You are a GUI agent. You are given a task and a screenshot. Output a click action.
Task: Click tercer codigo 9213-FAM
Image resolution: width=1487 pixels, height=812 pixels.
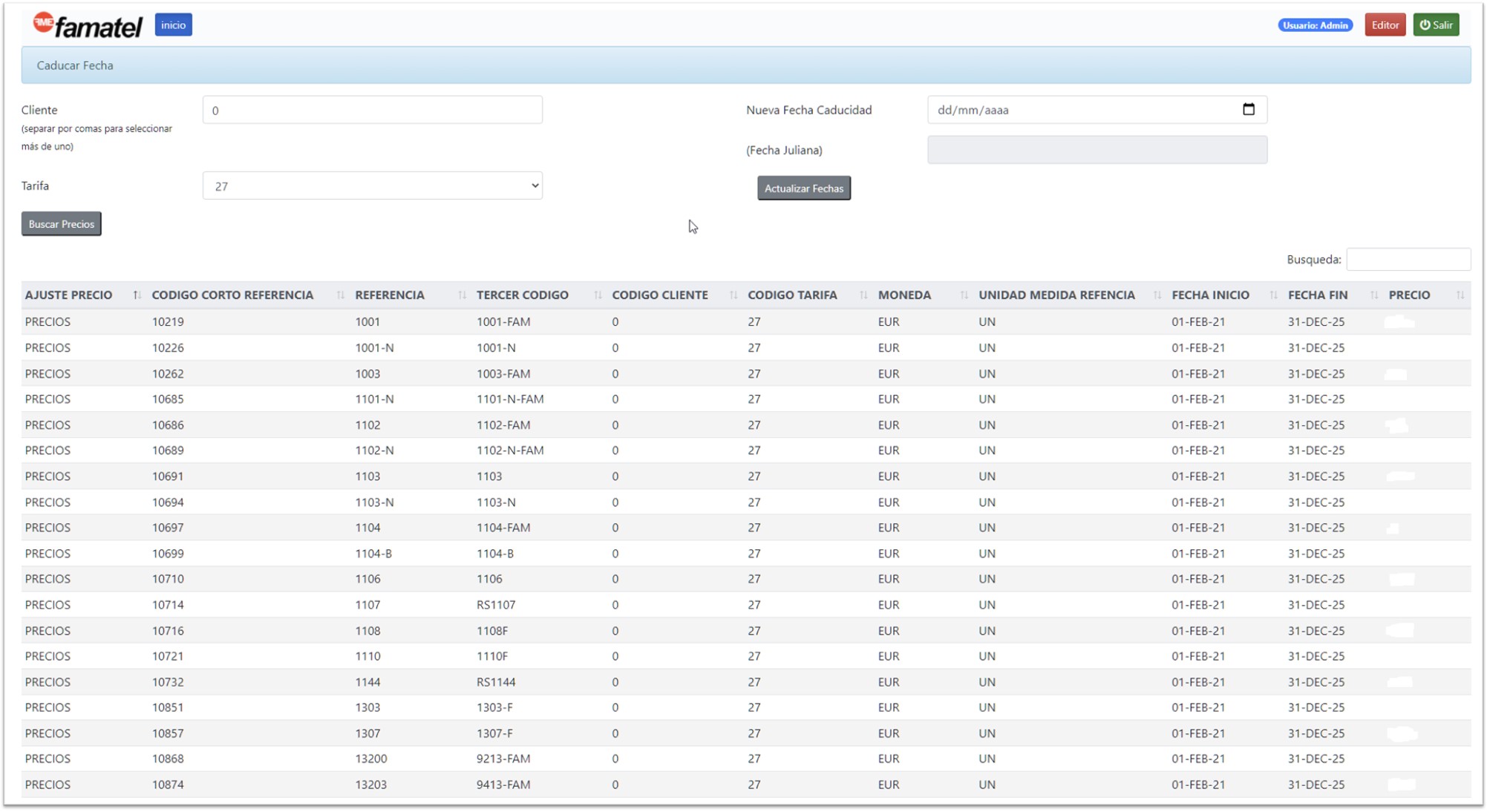coord(503,759)
